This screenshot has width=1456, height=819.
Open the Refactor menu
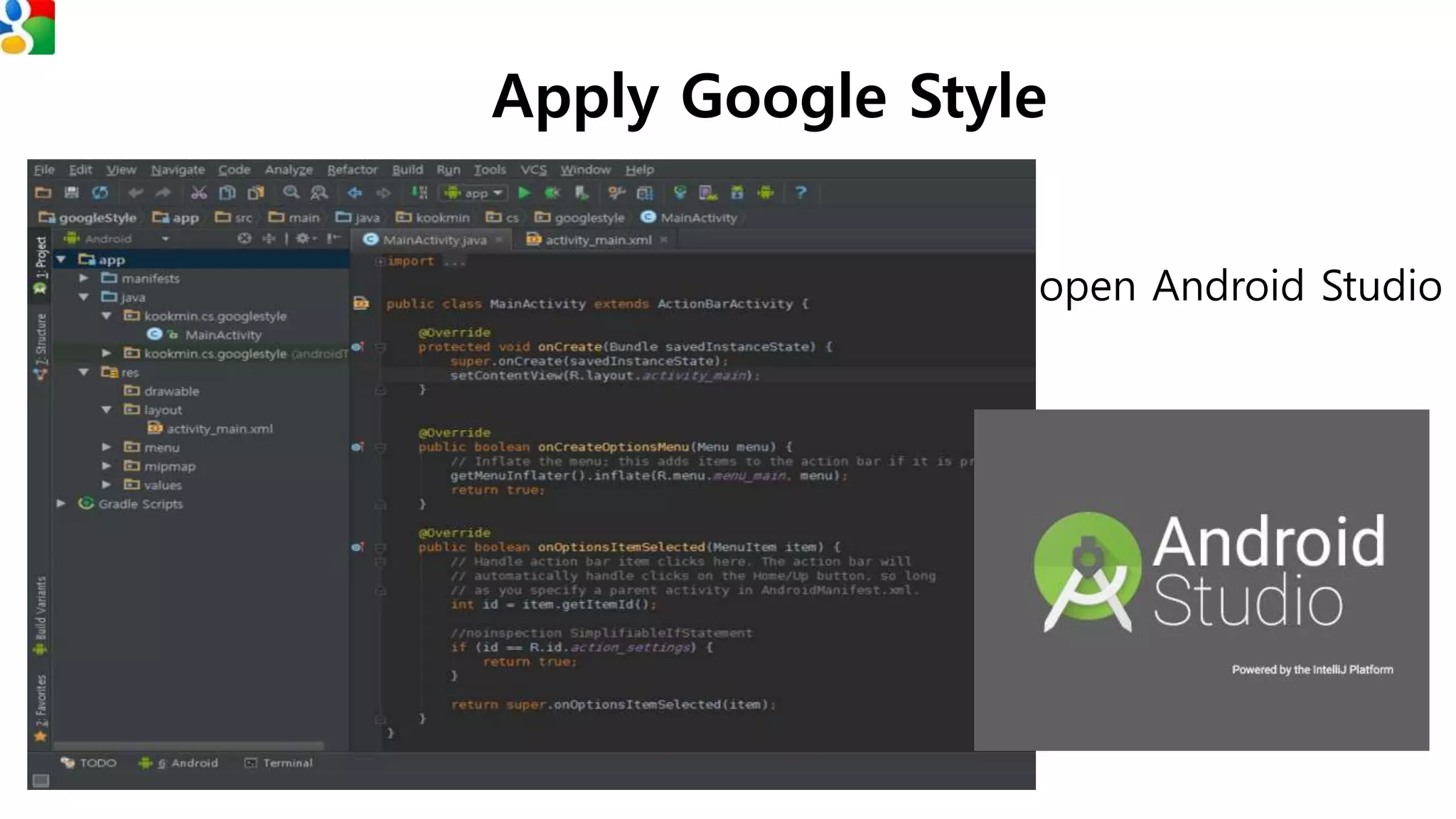coord(352,170)
